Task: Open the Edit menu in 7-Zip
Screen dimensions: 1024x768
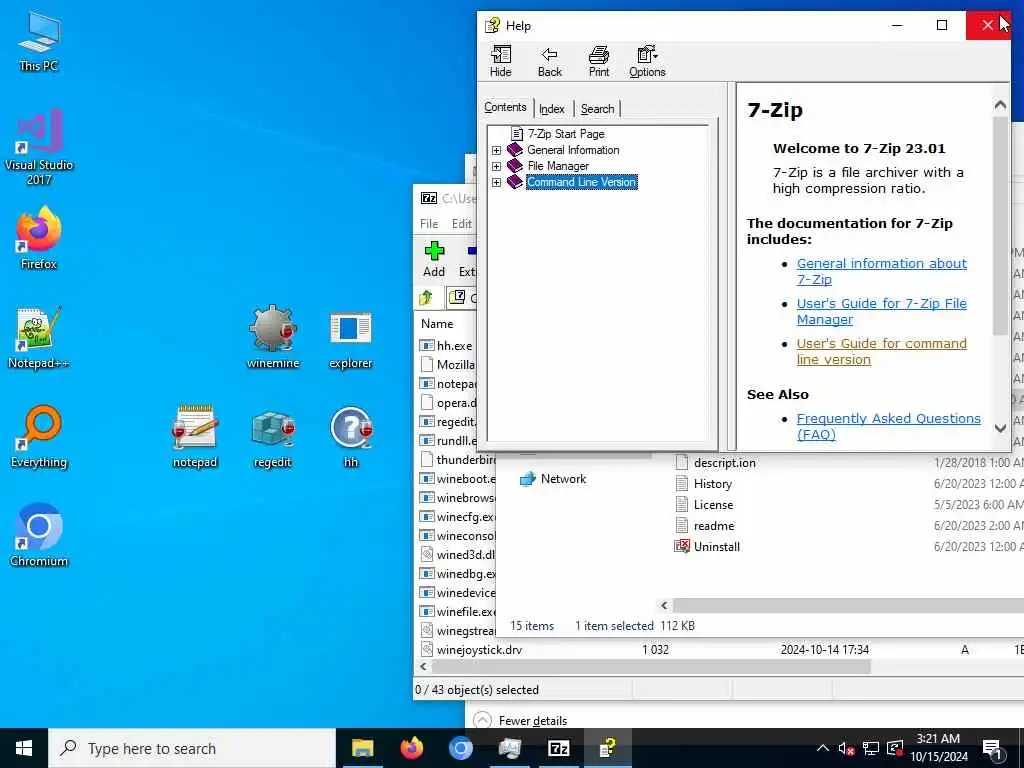Action: (462, 223)
